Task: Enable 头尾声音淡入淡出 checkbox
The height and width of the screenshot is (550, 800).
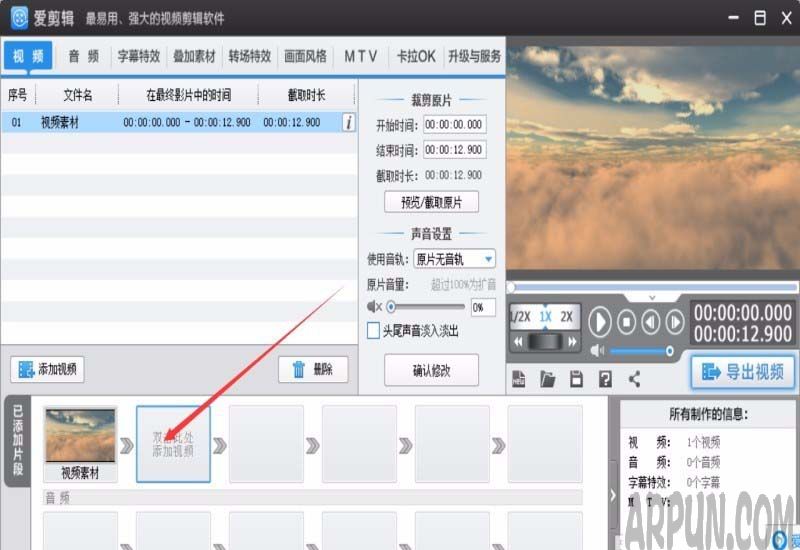Action: (x=373, y=331)
